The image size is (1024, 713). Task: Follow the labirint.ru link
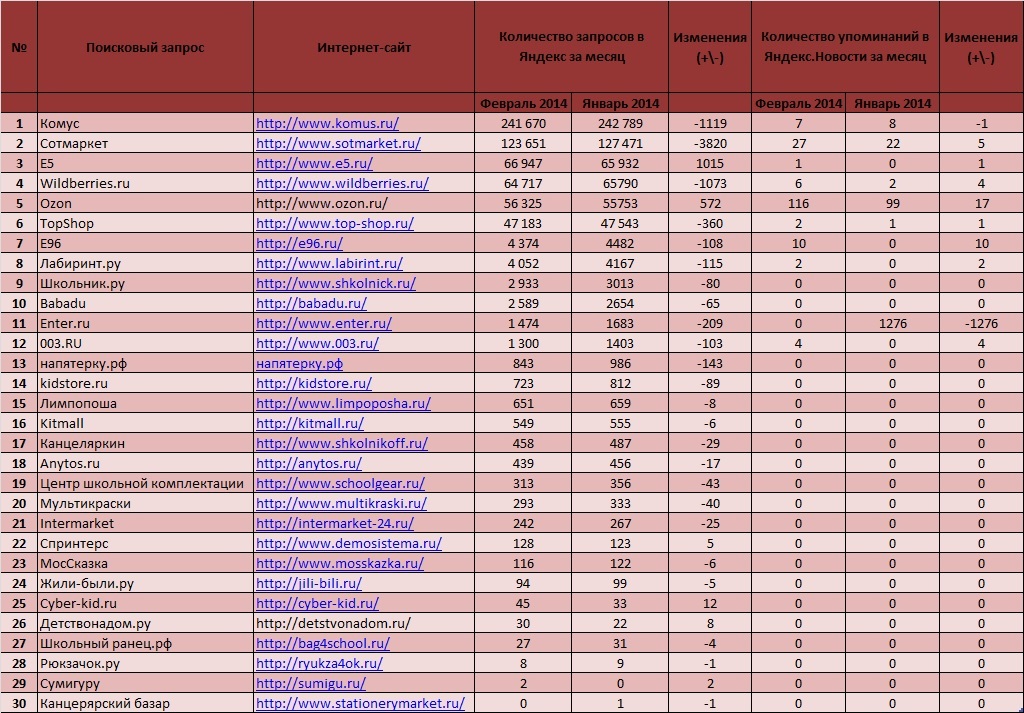(329, 263)
